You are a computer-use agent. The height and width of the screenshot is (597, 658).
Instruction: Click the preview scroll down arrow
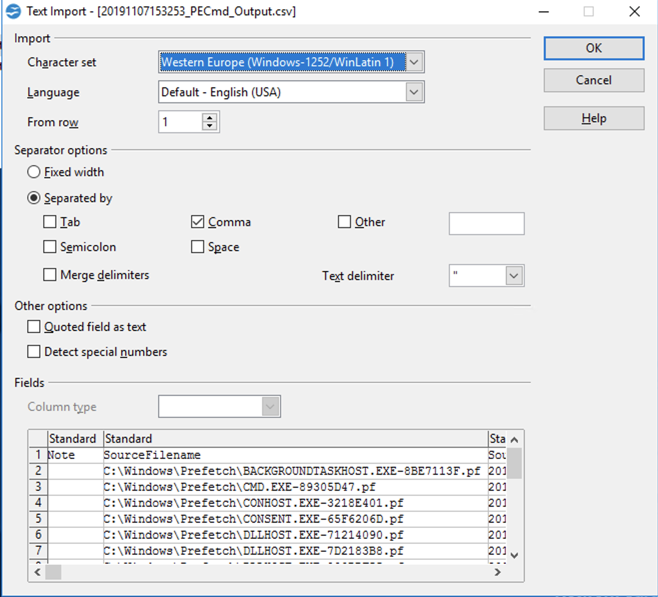coord(514,555)
